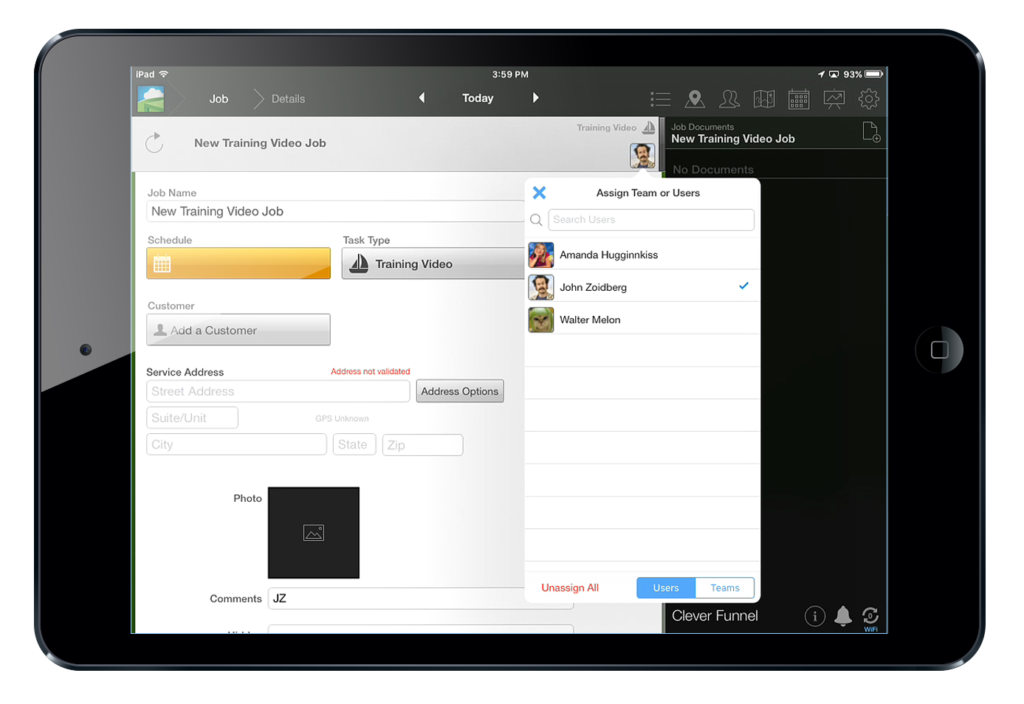
Task: Switch to the Teams tab
Action: (x=725, y=588)
